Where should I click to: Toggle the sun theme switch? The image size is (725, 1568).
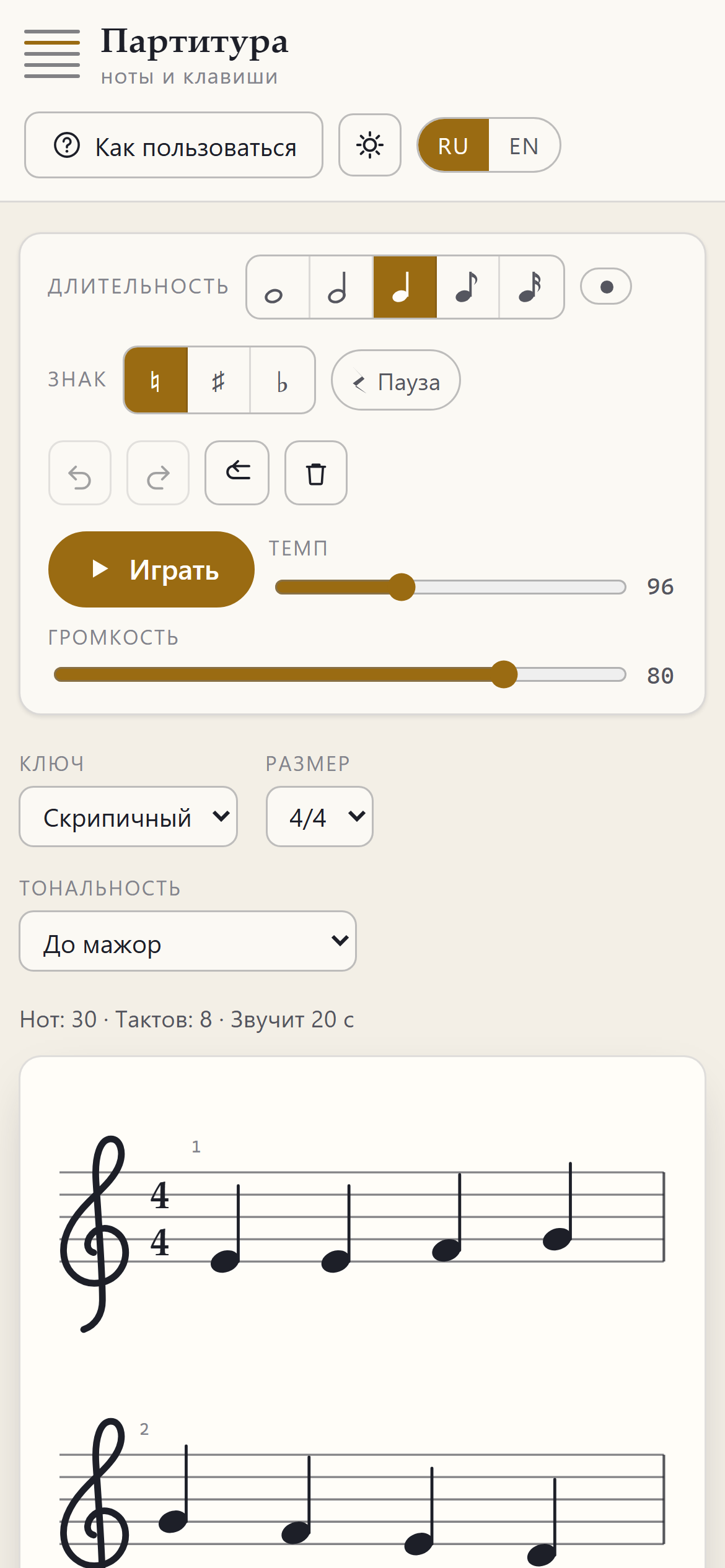tap(370, 145)
